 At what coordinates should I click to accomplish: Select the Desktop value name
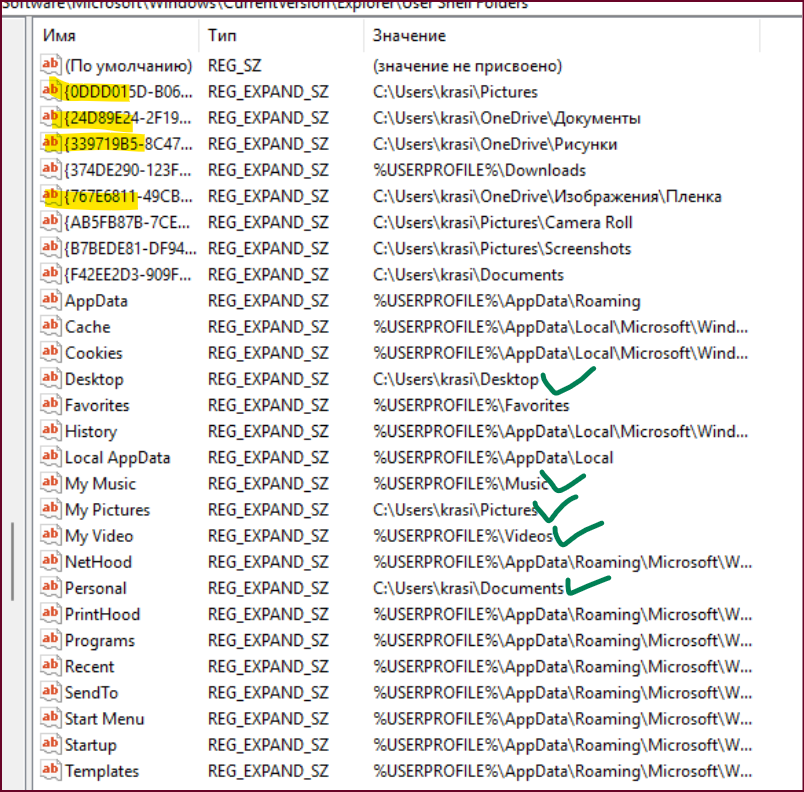coord(94,379)
